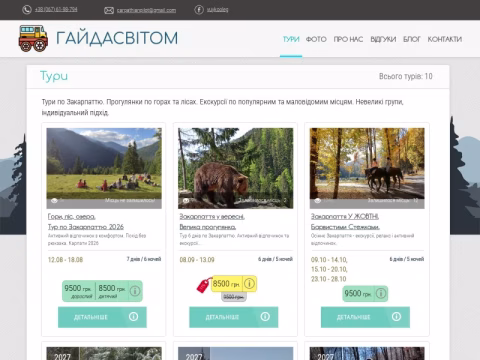This screenshot has height=360, width=480.
Task: Click eye views icon on mountain meadow photo
Action: (54, 200)
